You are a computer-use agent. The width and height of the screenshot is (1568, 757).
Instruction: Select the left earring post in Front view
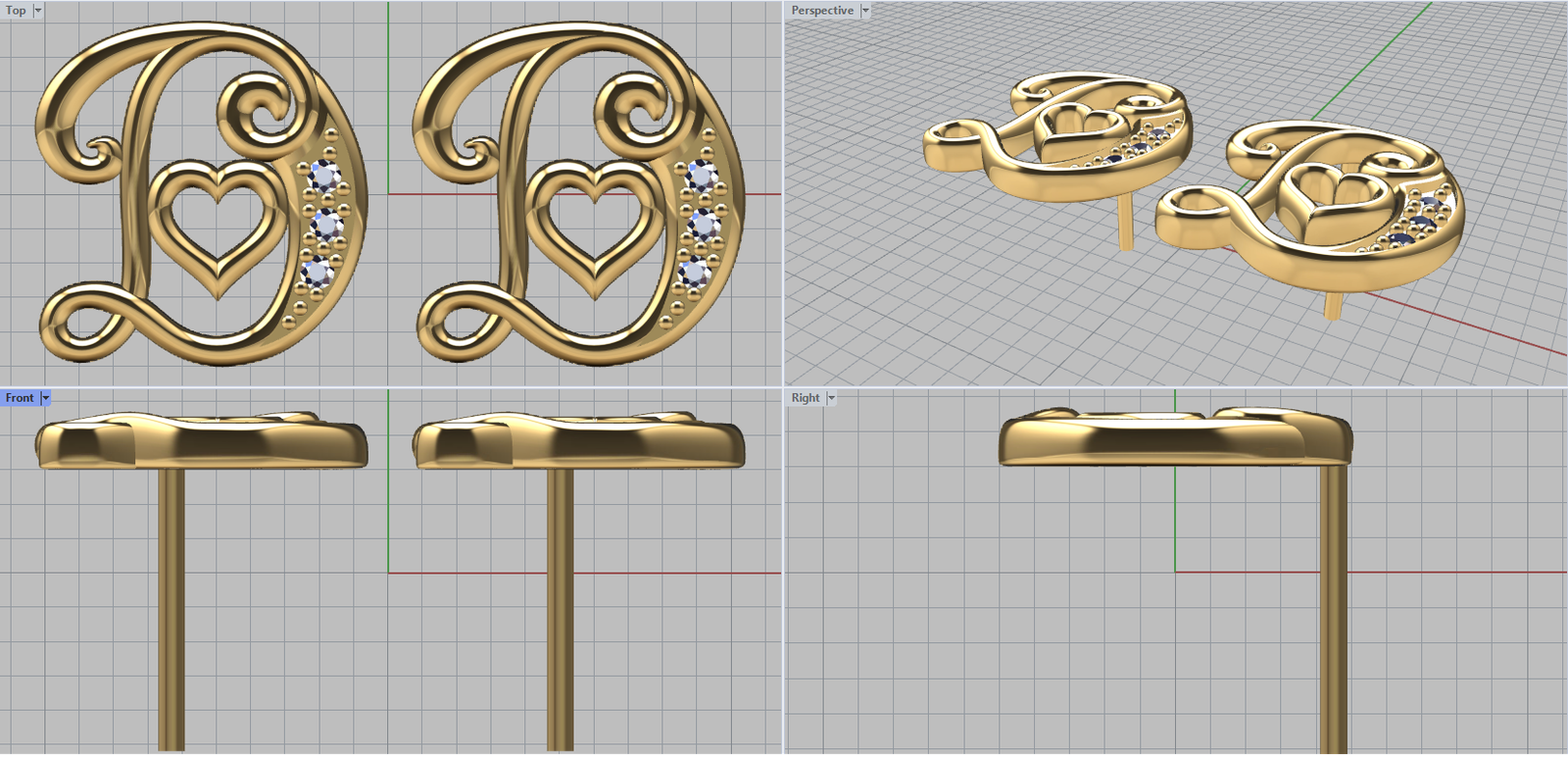171,608
